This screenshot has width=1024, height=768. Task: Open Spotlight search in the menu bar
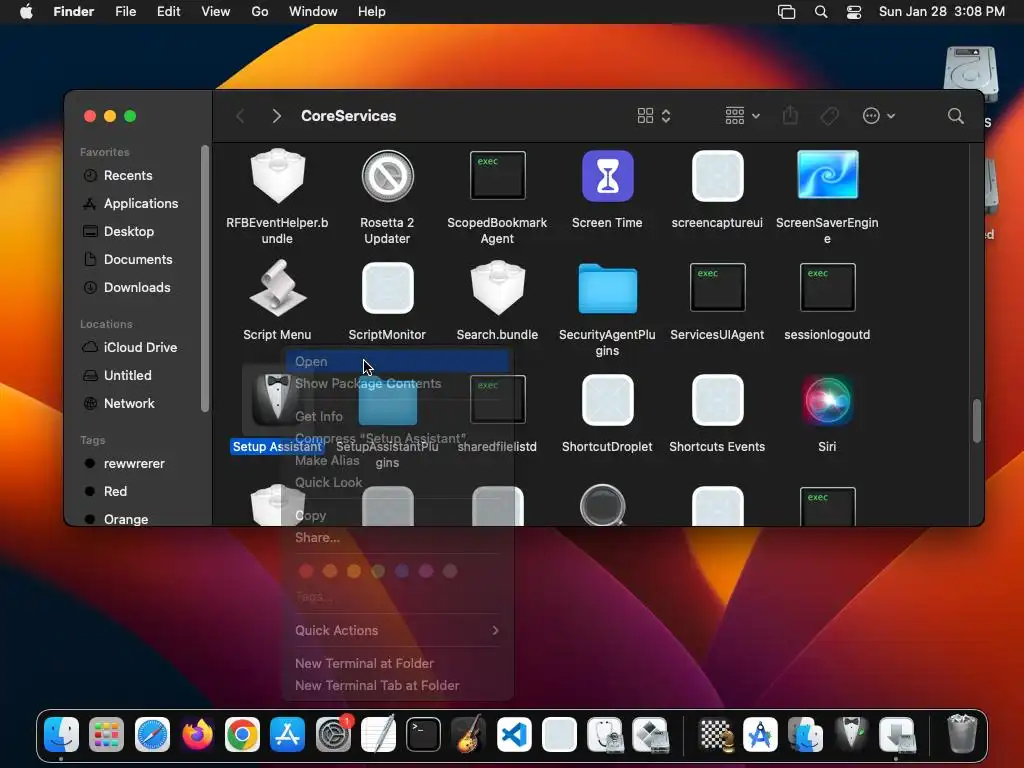821,12
